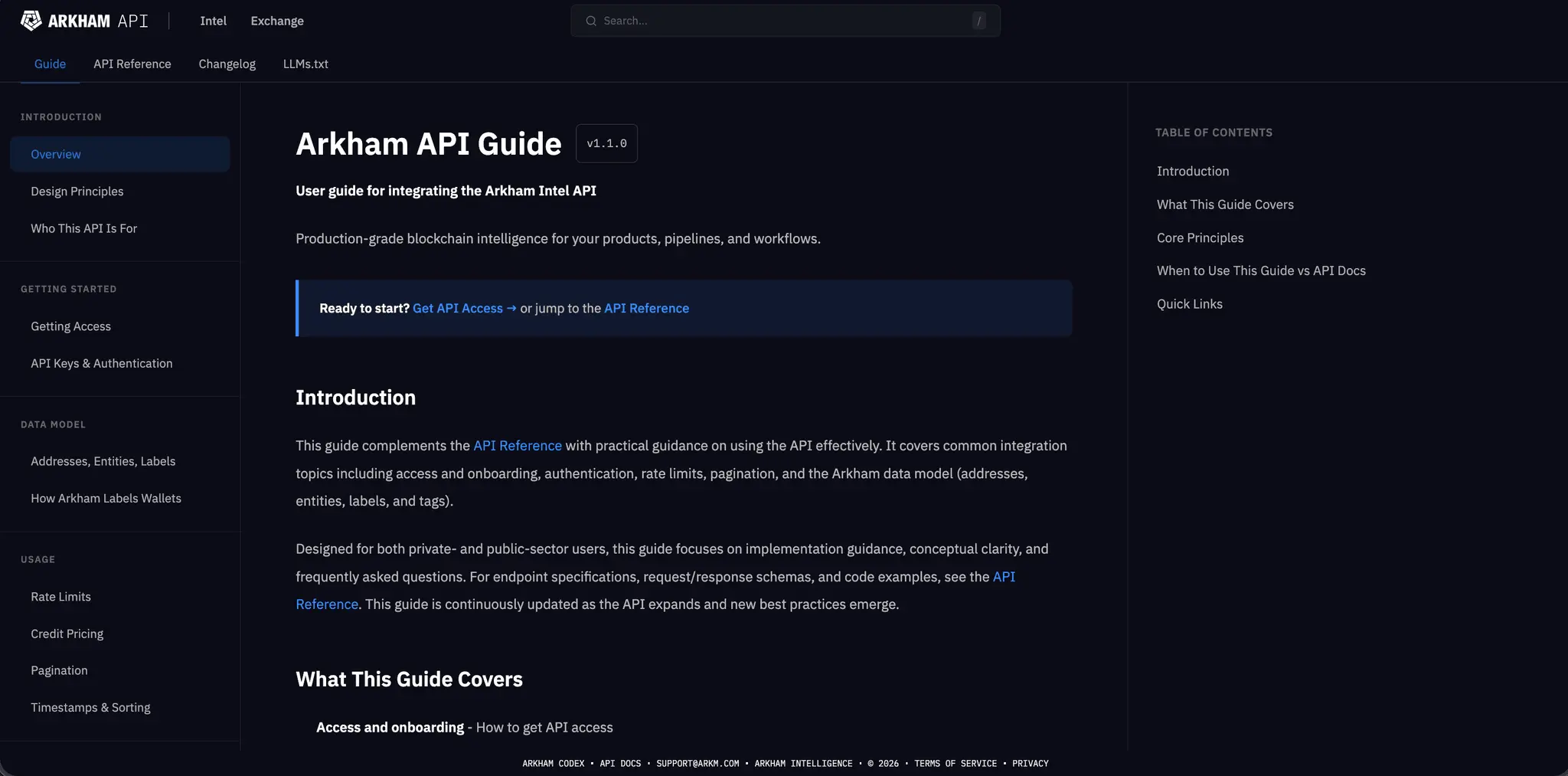
Task: Jump to What This Guide Covers in contents
Action: 1225,205
